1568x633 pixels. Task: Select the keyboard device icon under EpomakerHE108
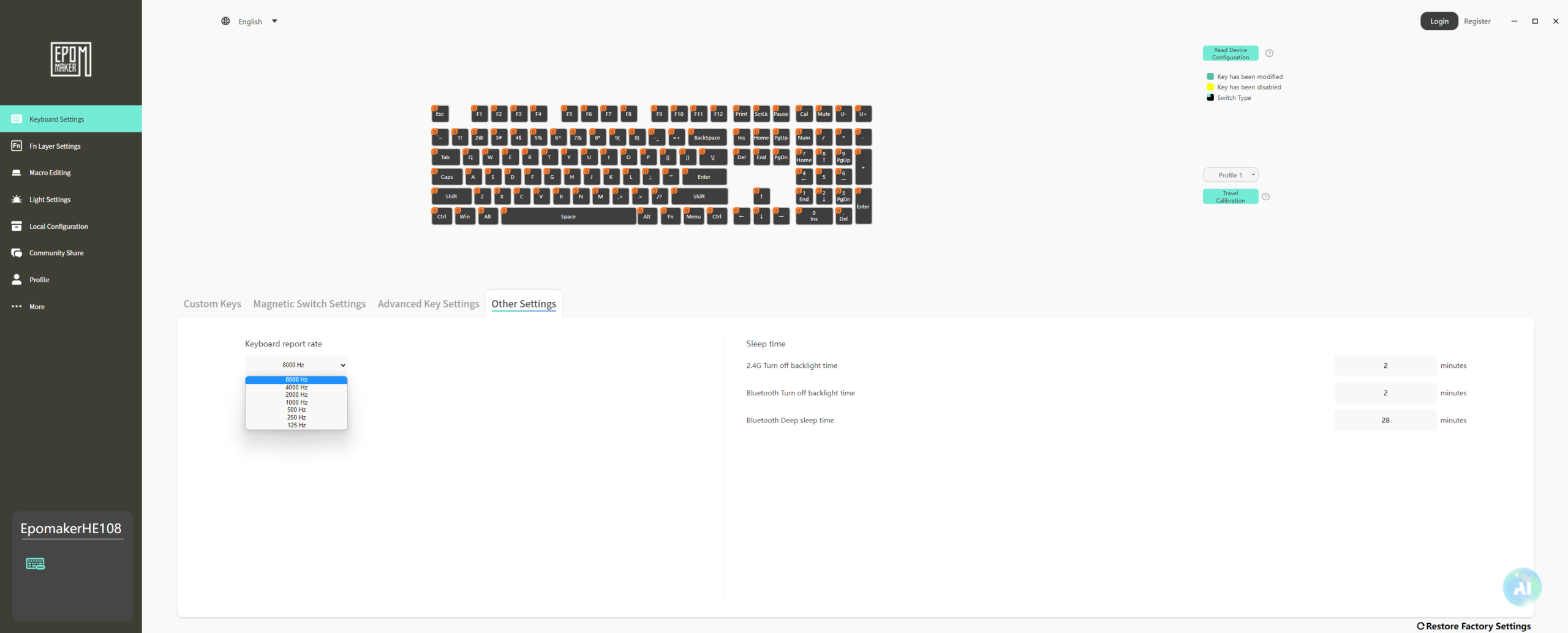coord(36,564)
